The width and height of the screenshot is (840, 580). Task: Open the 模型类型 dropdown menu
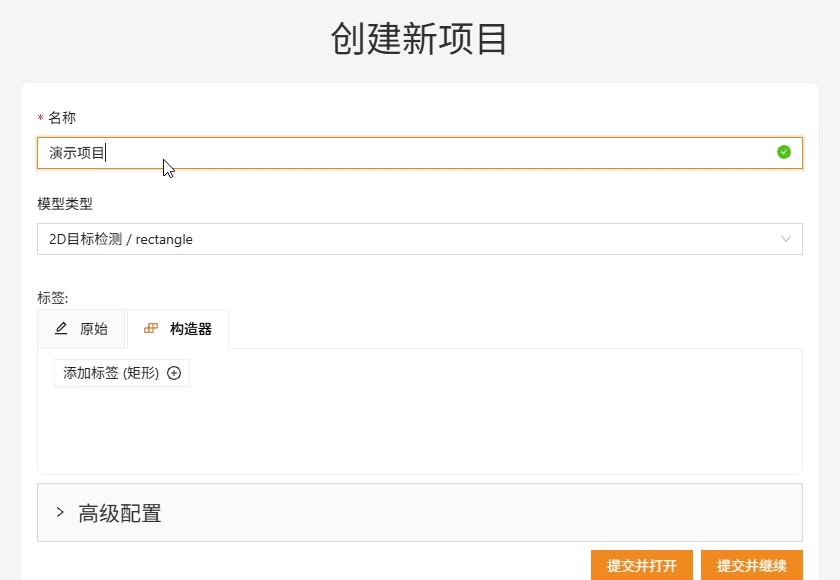419,239
